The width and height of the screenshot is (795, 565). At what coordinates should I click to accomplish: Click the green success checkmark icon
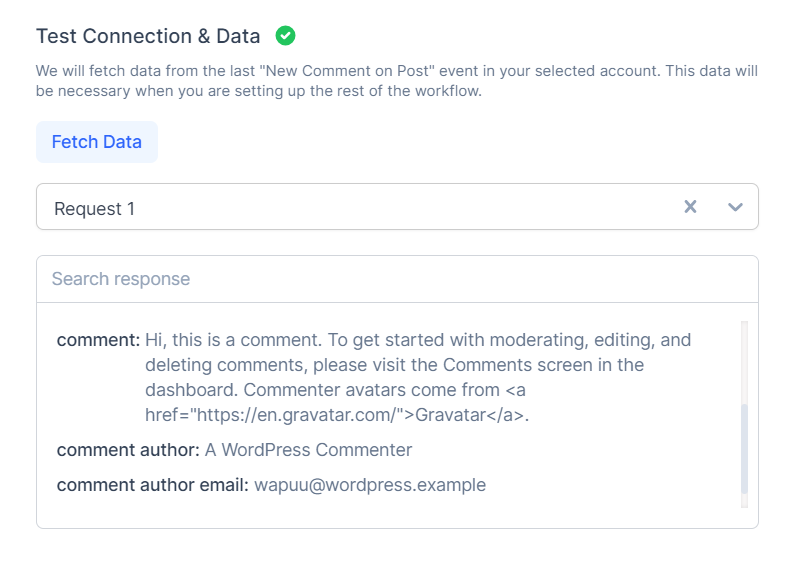coord(286,36)
